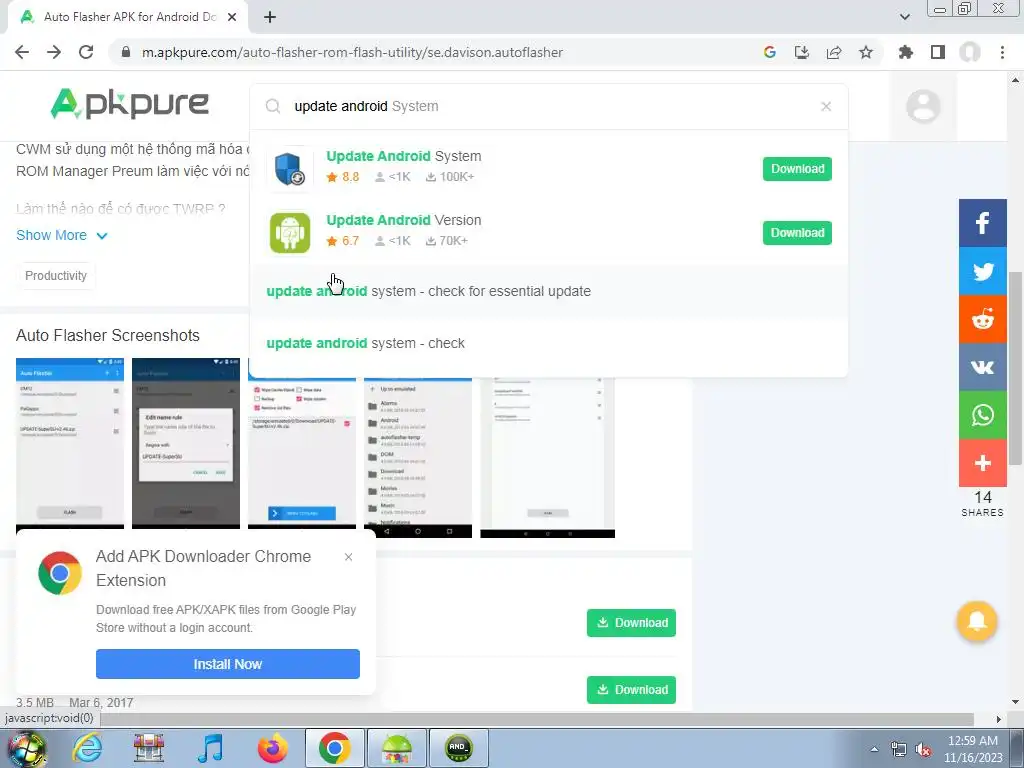
Task: Download Update Android System
Action: pos(797,169)
